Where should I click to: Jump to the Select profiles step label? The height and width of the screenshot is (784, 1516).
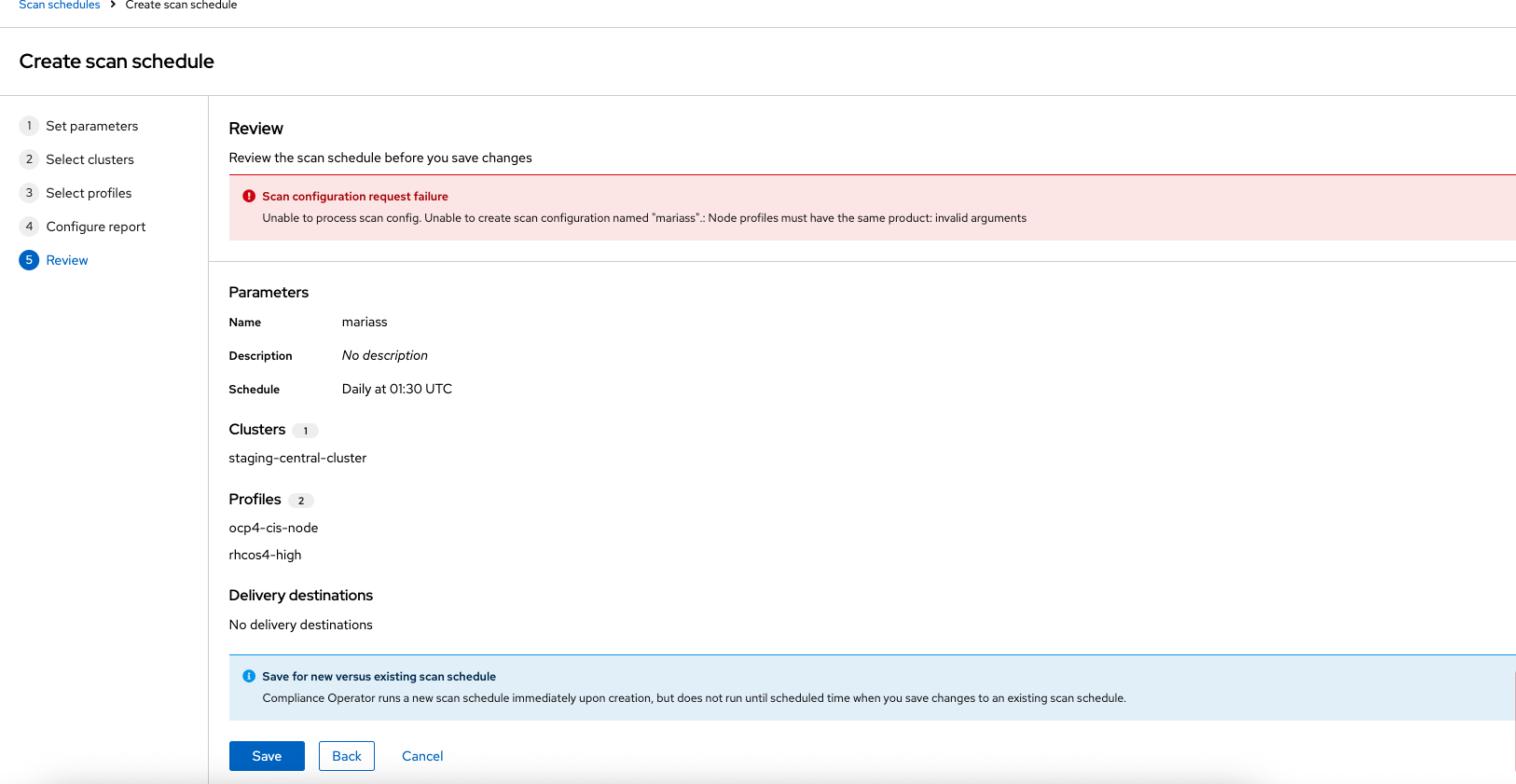(x=89, y=193)
